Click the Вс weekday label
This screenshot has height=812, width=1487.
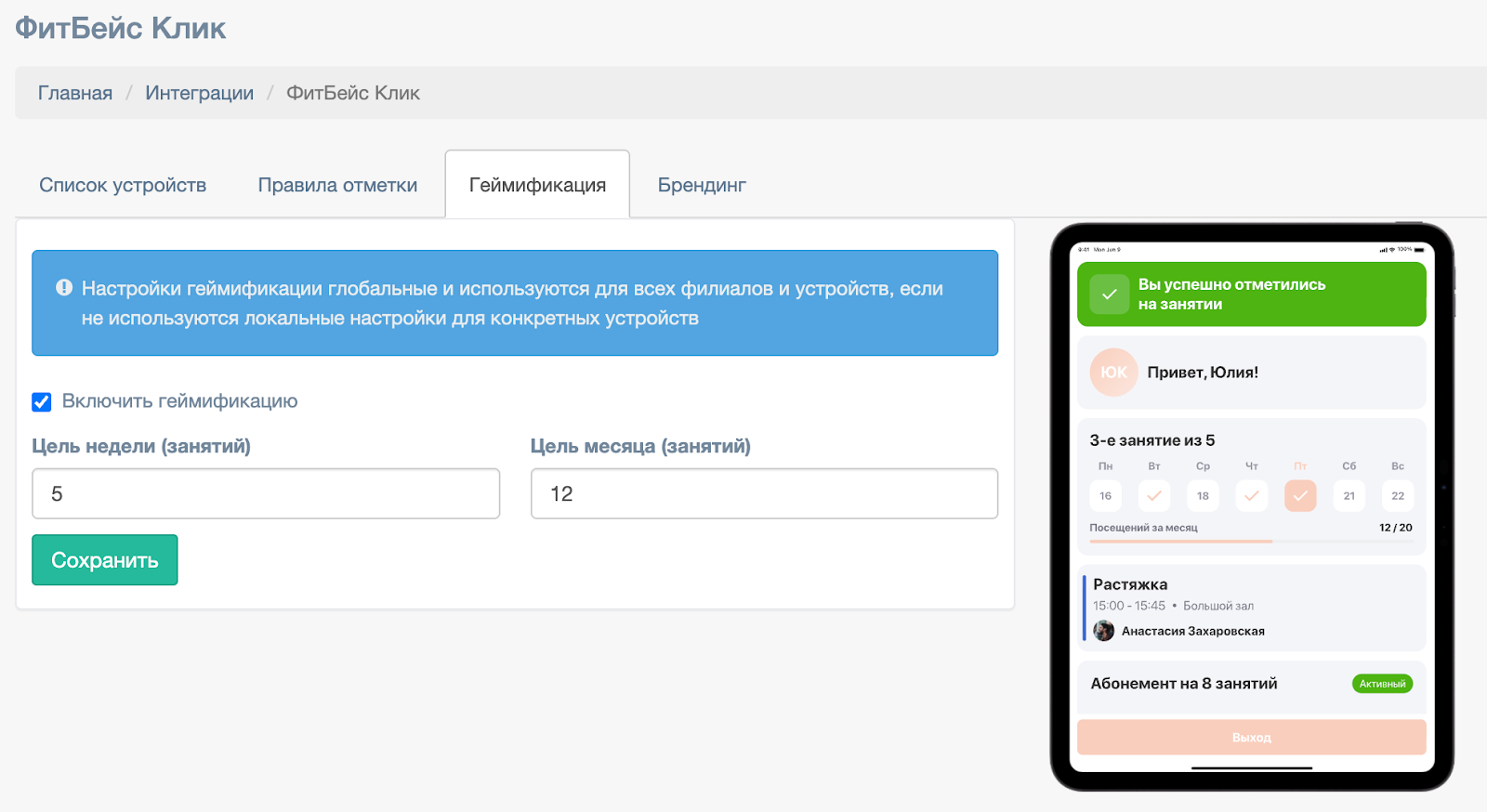pyautogui.click(x=1398, y=466)
